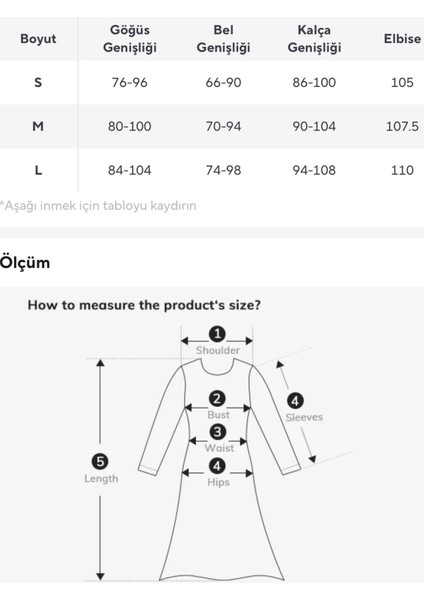The height and width of the screenshot is (600, 424).
Task: Click the number 5 Length marker
Action: click(x=100, y=461)
